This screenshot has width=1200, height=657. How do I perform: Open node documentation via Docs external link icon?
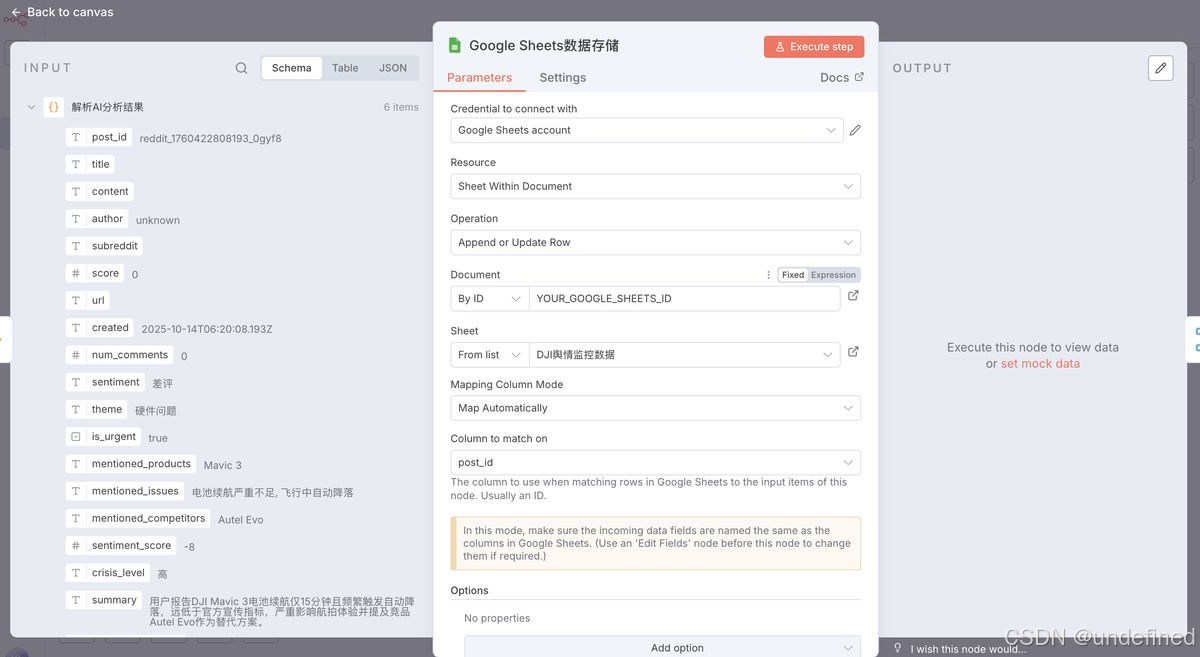(x=858, y=77)
